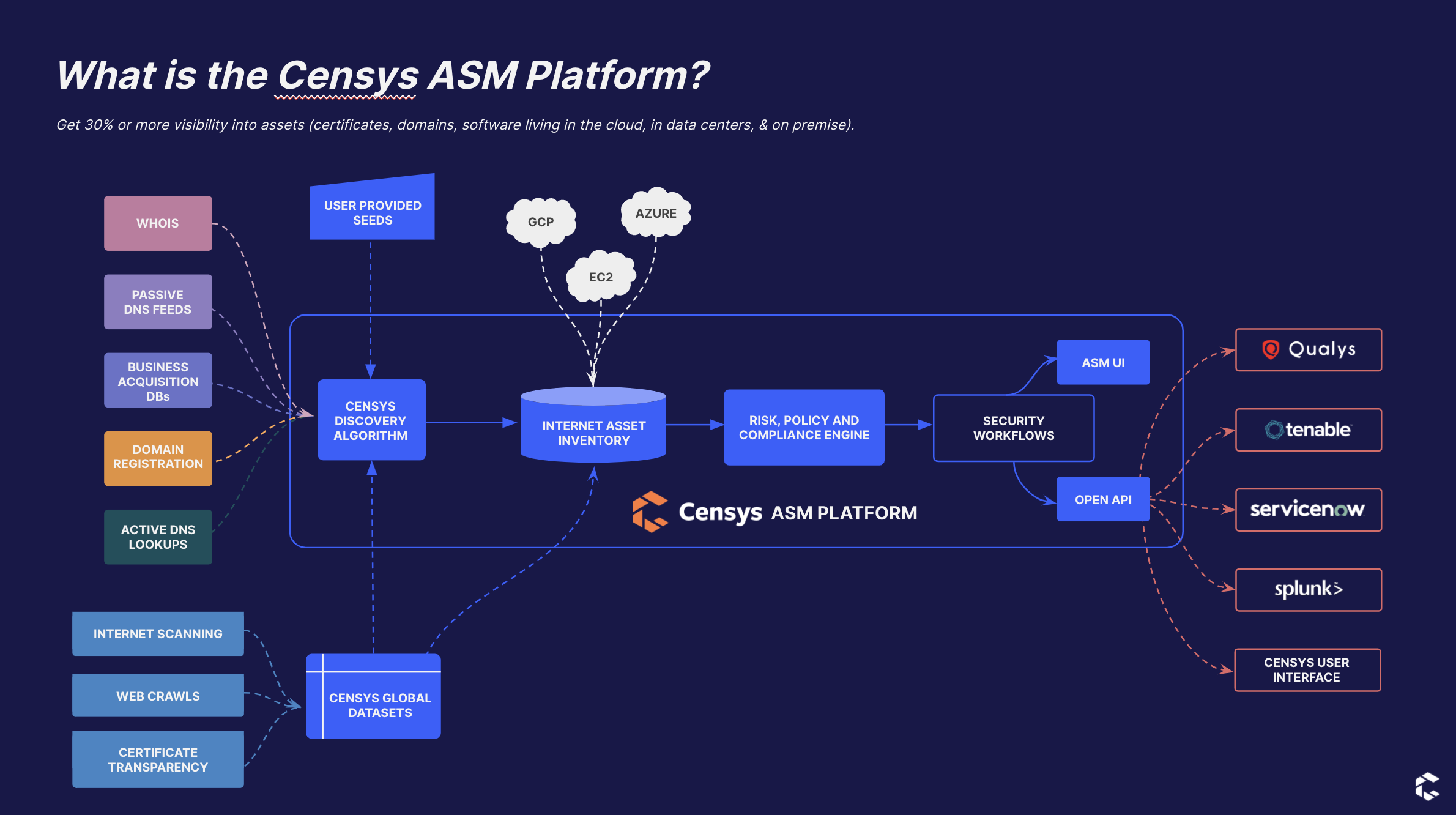This screenshot has height=815, width=1456.
Task: Select the GCP cloud shape
Action: [541, 222]
